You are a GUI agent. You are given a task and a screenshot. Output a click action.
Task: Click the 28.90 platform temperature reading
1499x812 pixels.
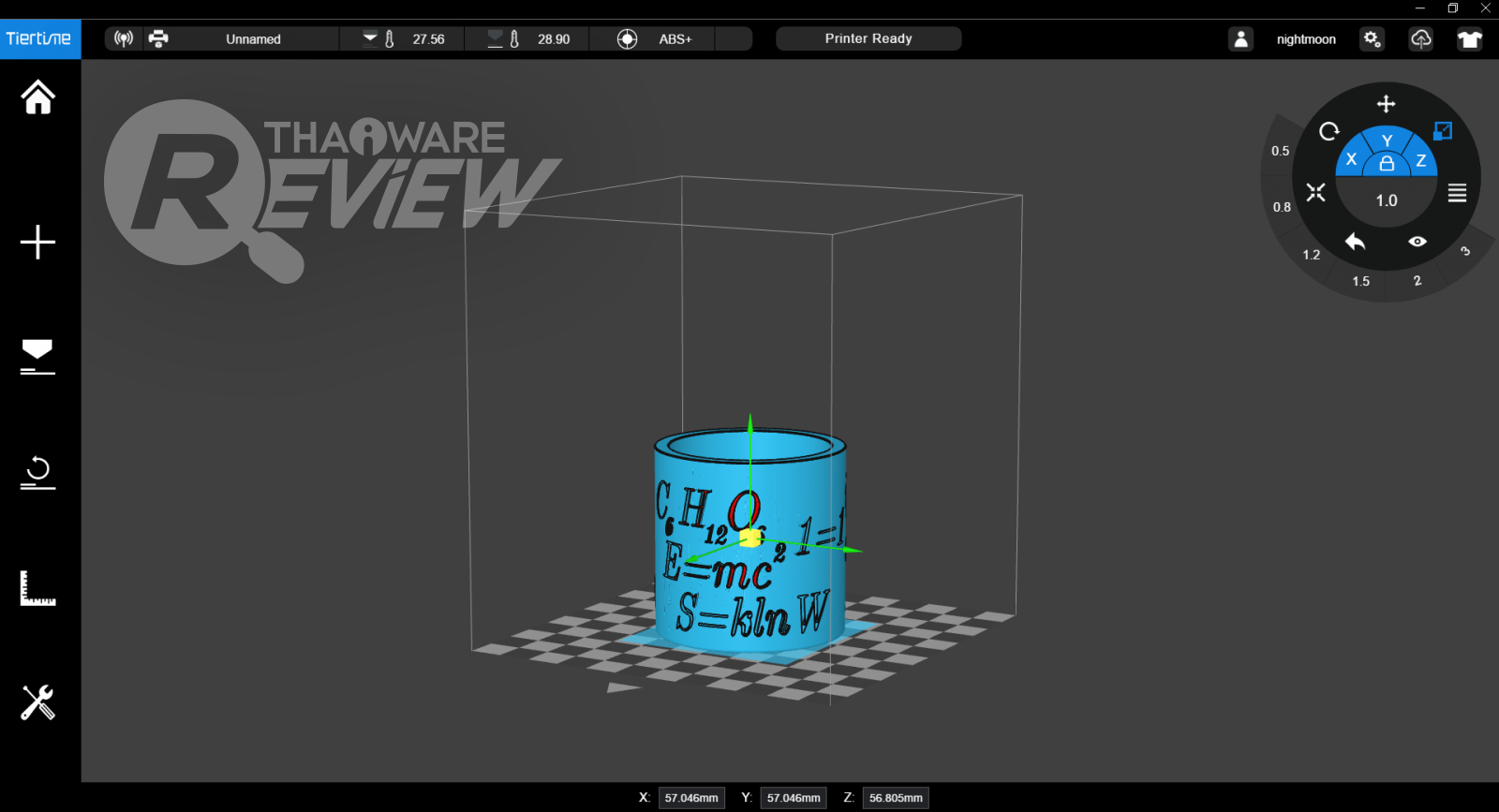(x=554, y=39)
